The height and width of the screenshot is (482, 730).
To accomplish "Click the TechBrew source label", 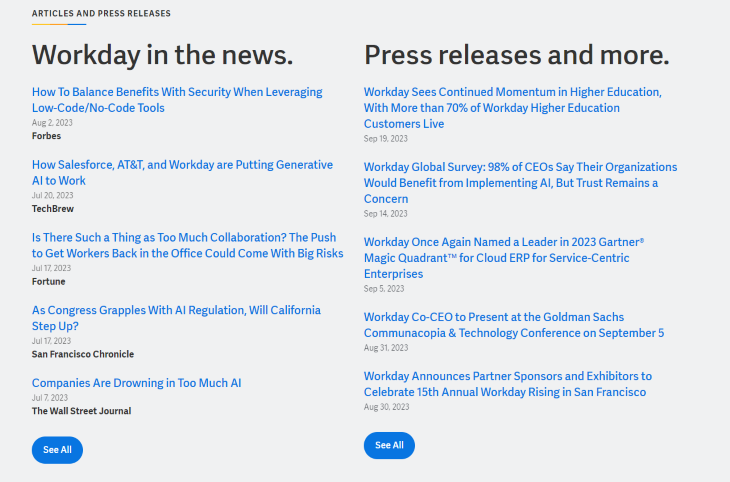I will pyautogui.click(x=52, y=209).
